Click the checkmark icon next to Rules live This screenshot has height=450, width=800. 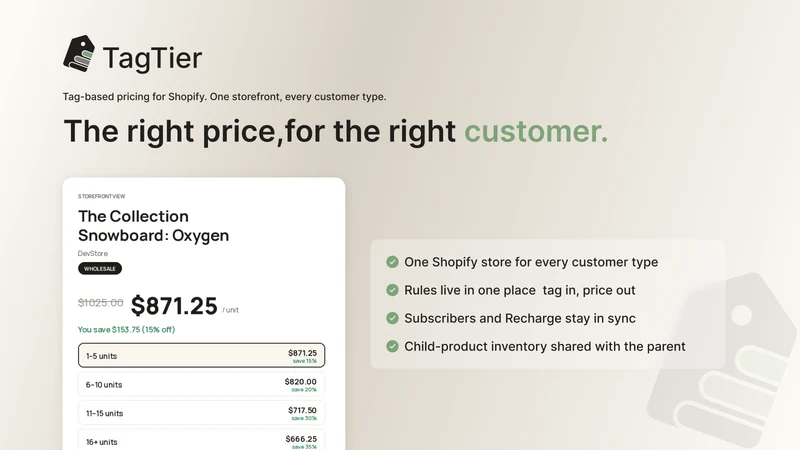click(392, 290)
